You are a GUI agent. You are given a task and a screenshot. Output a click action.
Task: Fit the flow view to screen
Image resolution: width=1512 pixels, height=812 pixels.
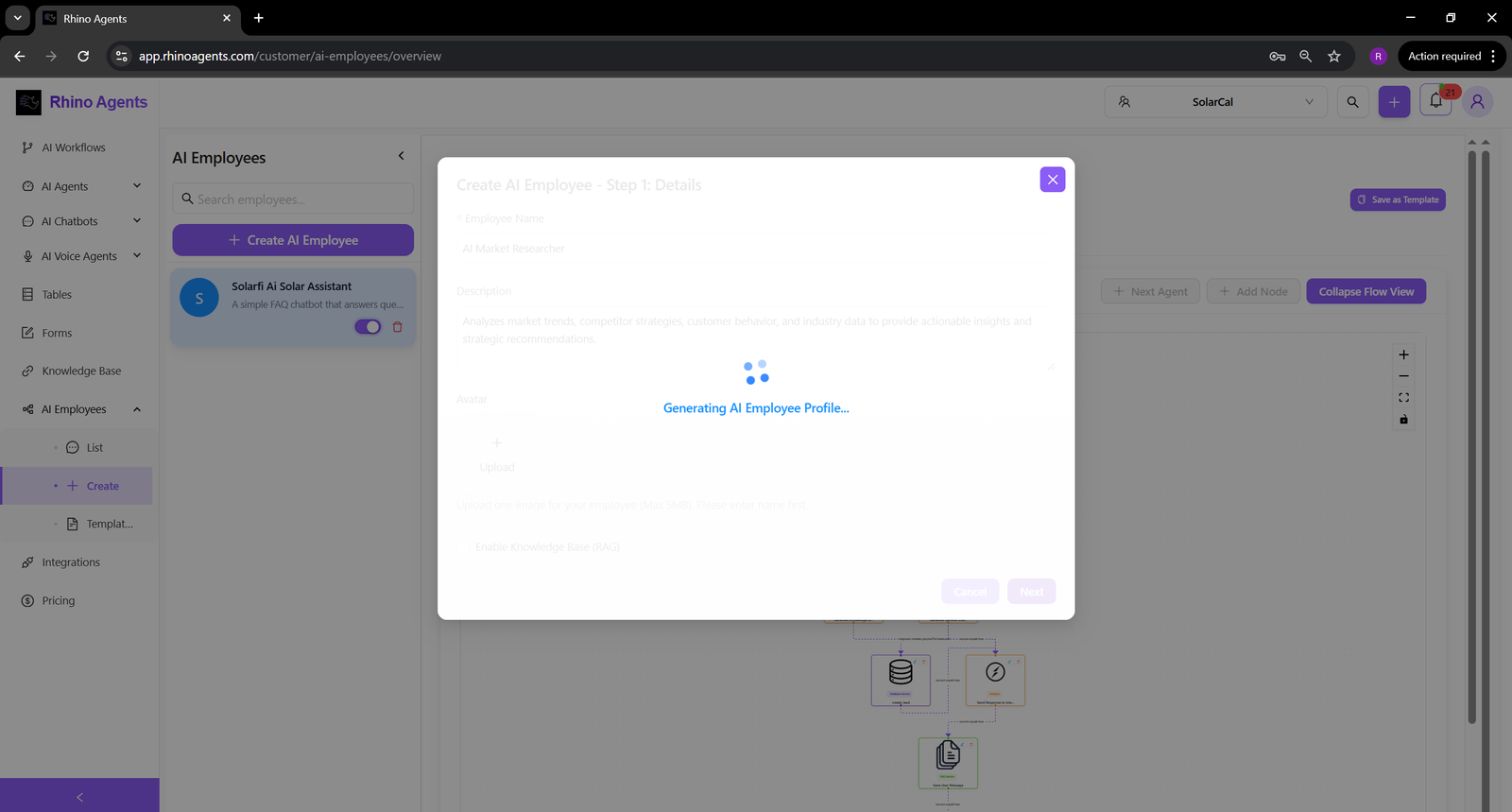click(1404, 398)
